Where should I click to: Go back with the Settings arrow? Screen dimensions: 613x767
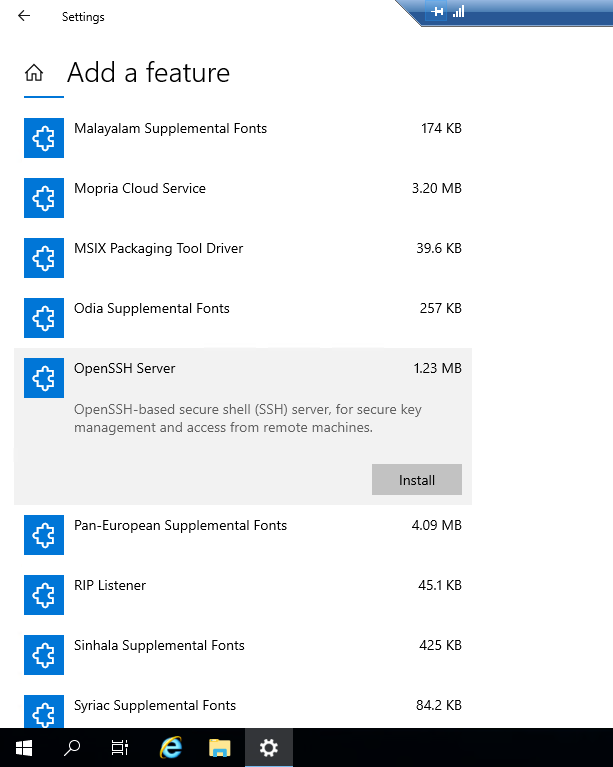tap(24, 16)
